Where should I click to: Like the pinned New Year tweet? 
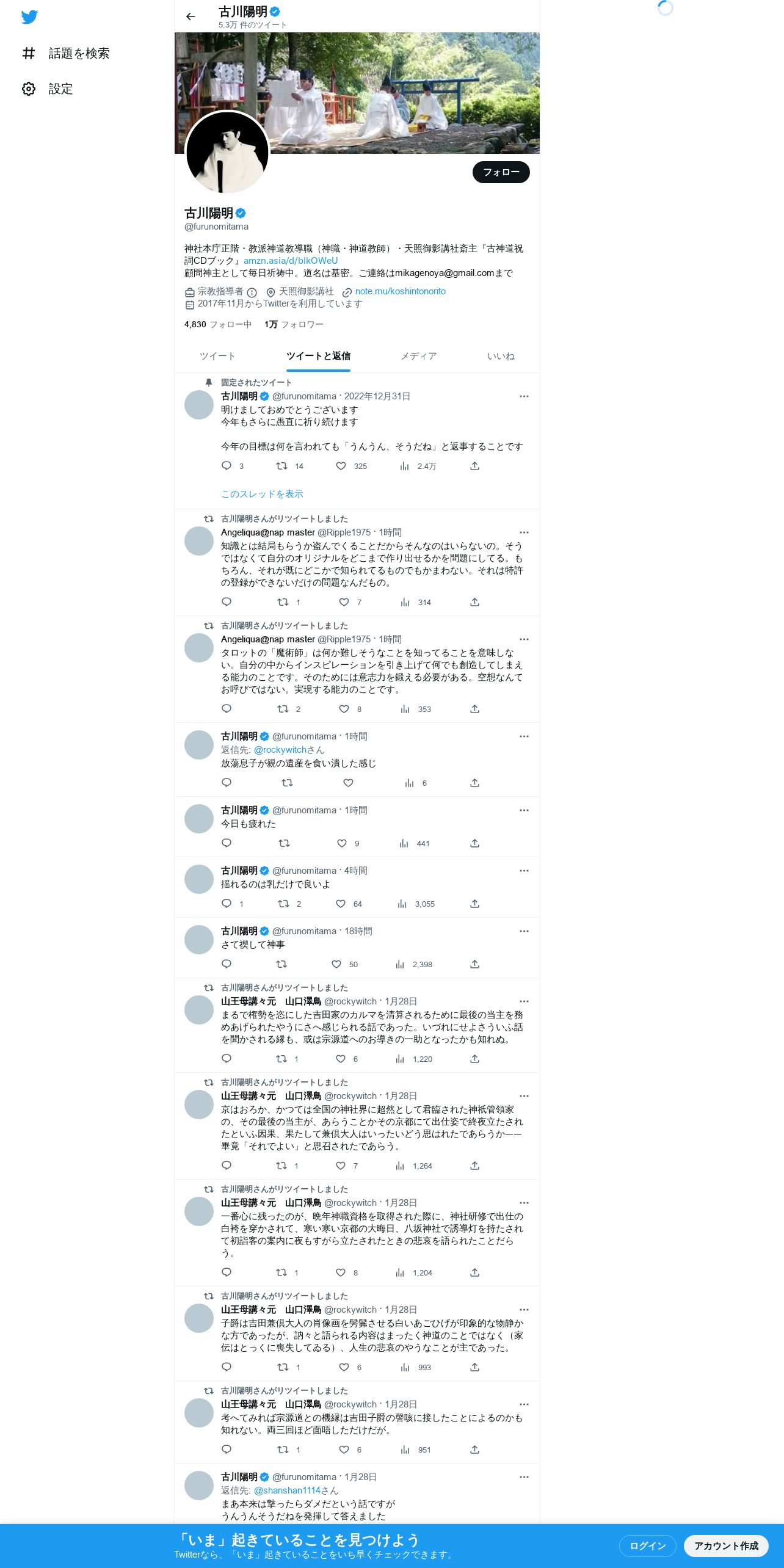(x=341, y=466)
